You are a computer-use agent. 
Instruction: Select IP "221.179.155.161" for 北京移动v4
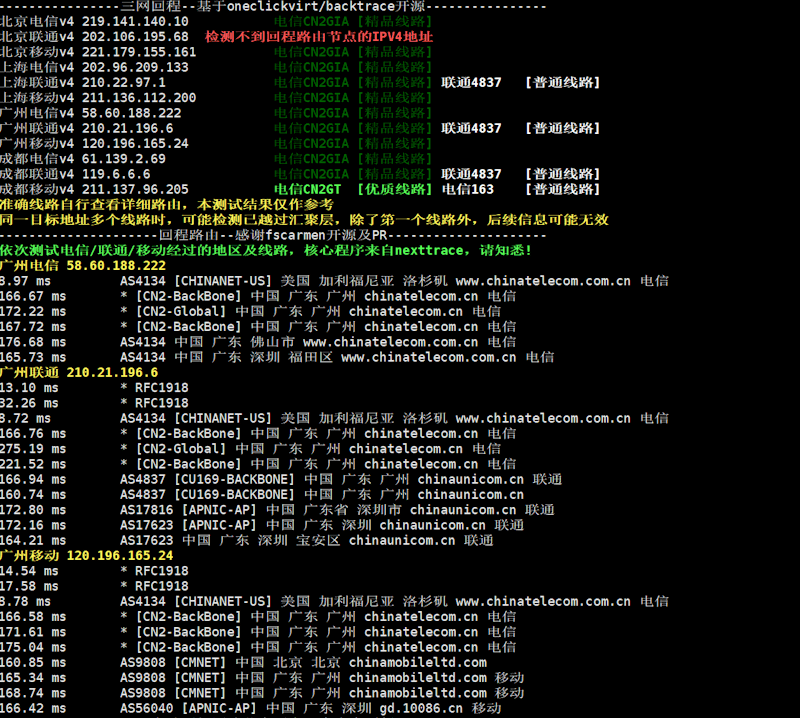(x=139, y=52)
